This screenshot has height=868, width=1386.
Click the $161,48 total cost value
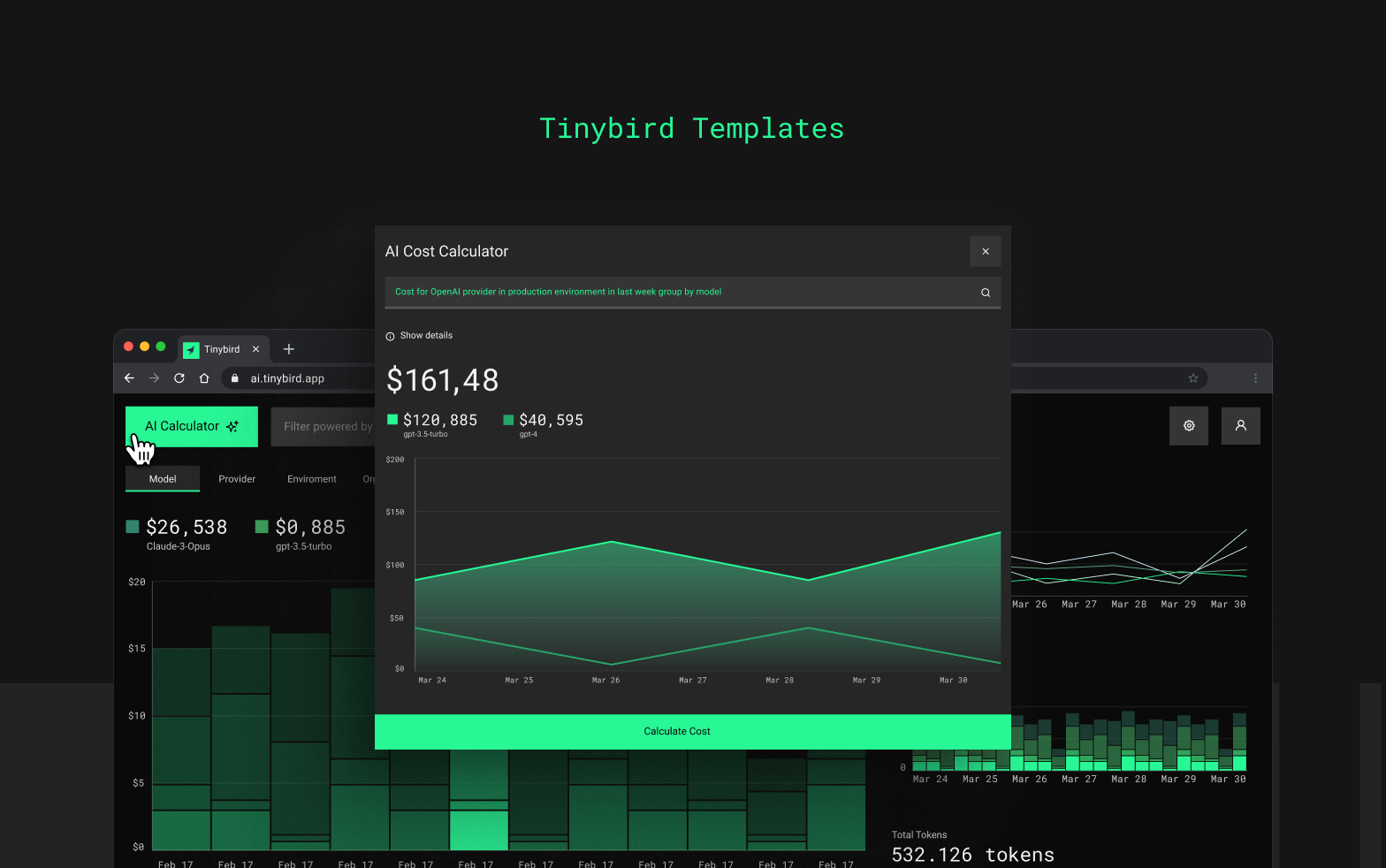(443, 380)
